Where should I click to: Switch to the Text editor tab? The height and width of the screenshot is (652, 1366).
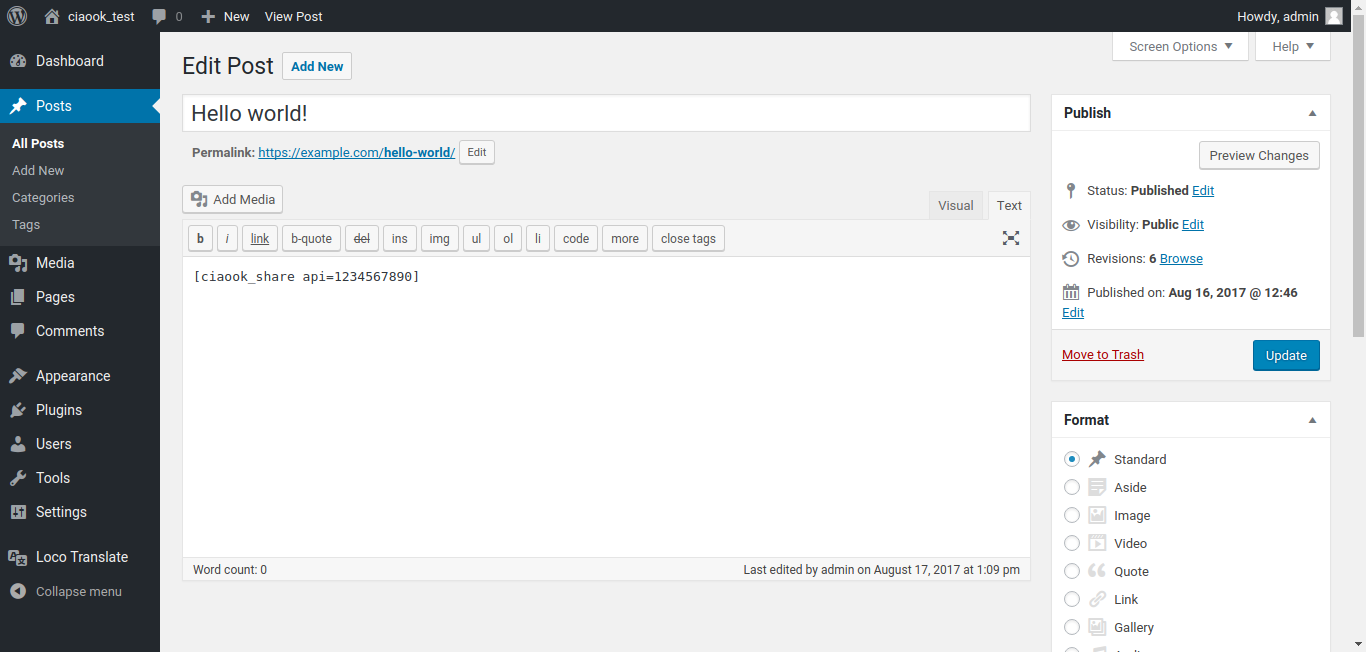click(x=1009, y=205)
